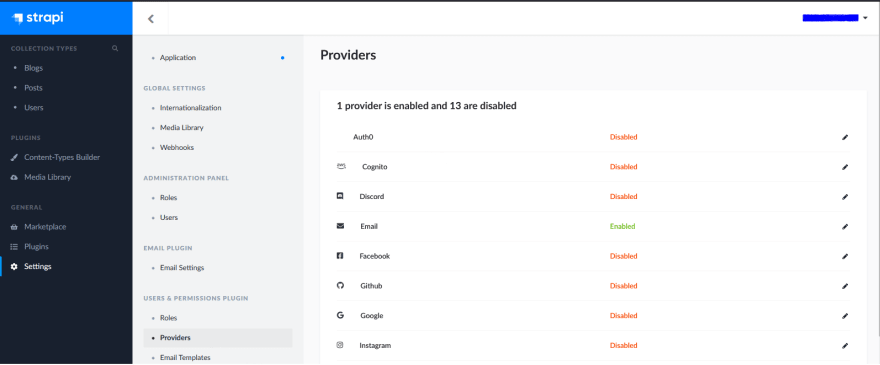The height and width of the screenshot is (365, 880).
Task: Click the Content-Types Builder brush icon
Action: pos(14,157)
